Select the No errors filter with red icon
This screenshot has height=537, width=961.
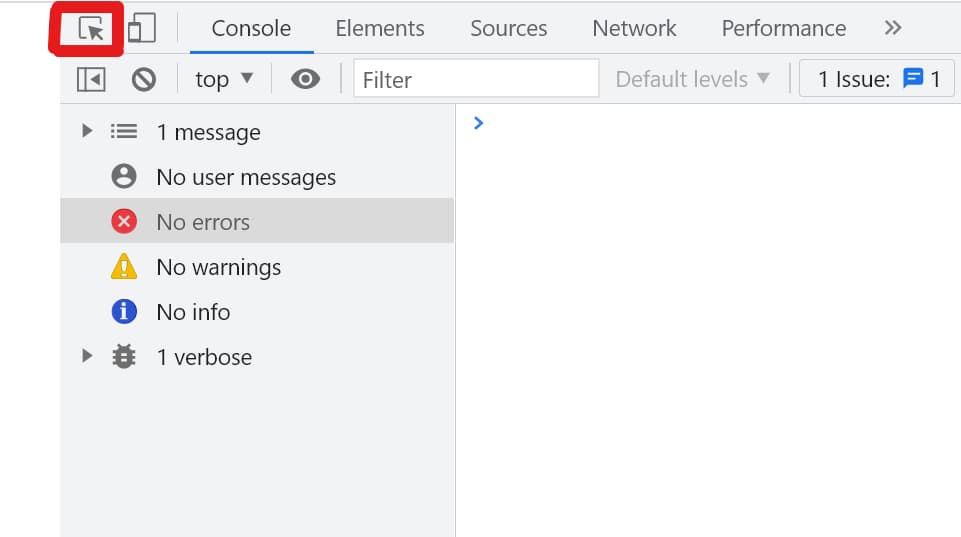[x=257, y=221]
